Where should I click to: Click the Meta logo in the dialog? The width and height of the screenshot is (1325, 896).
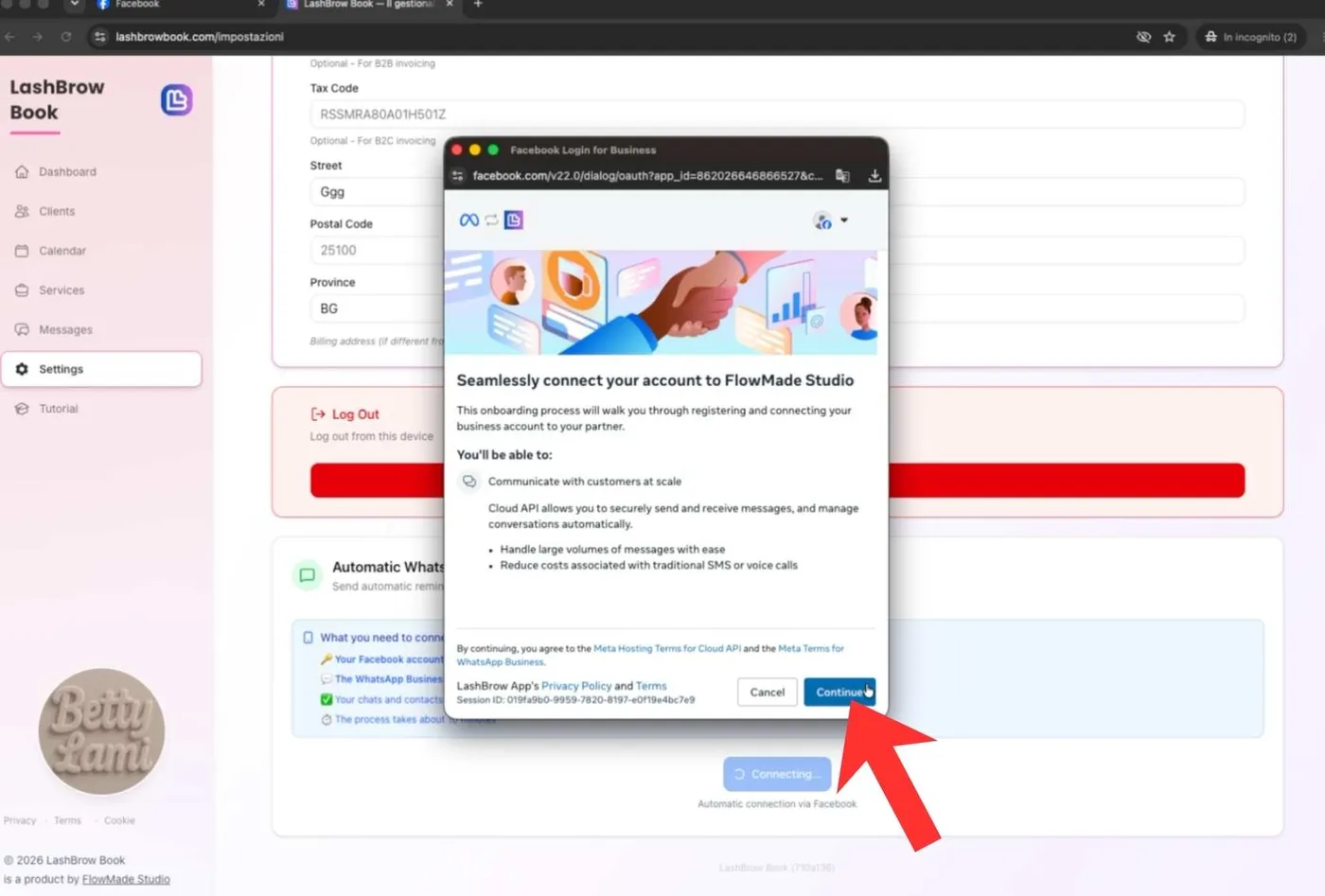click(x=468, y=220)
